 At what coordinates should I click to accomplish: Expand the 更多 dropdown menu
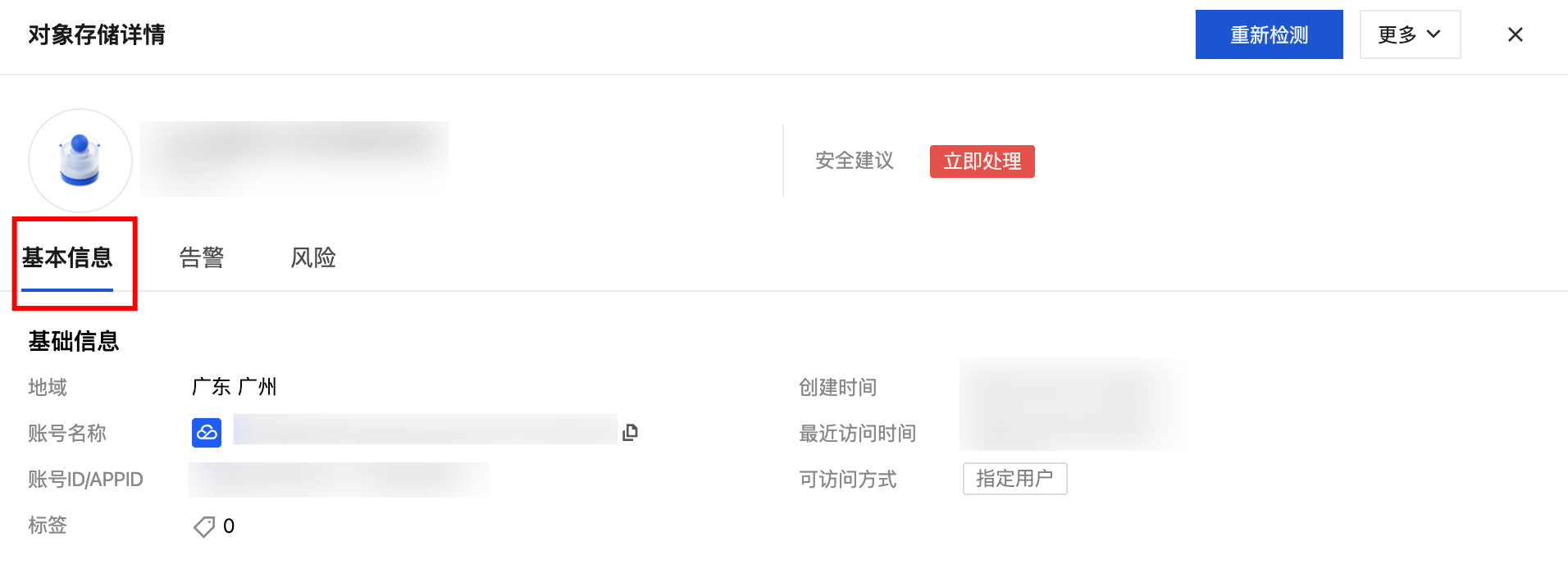[1410, 34]
